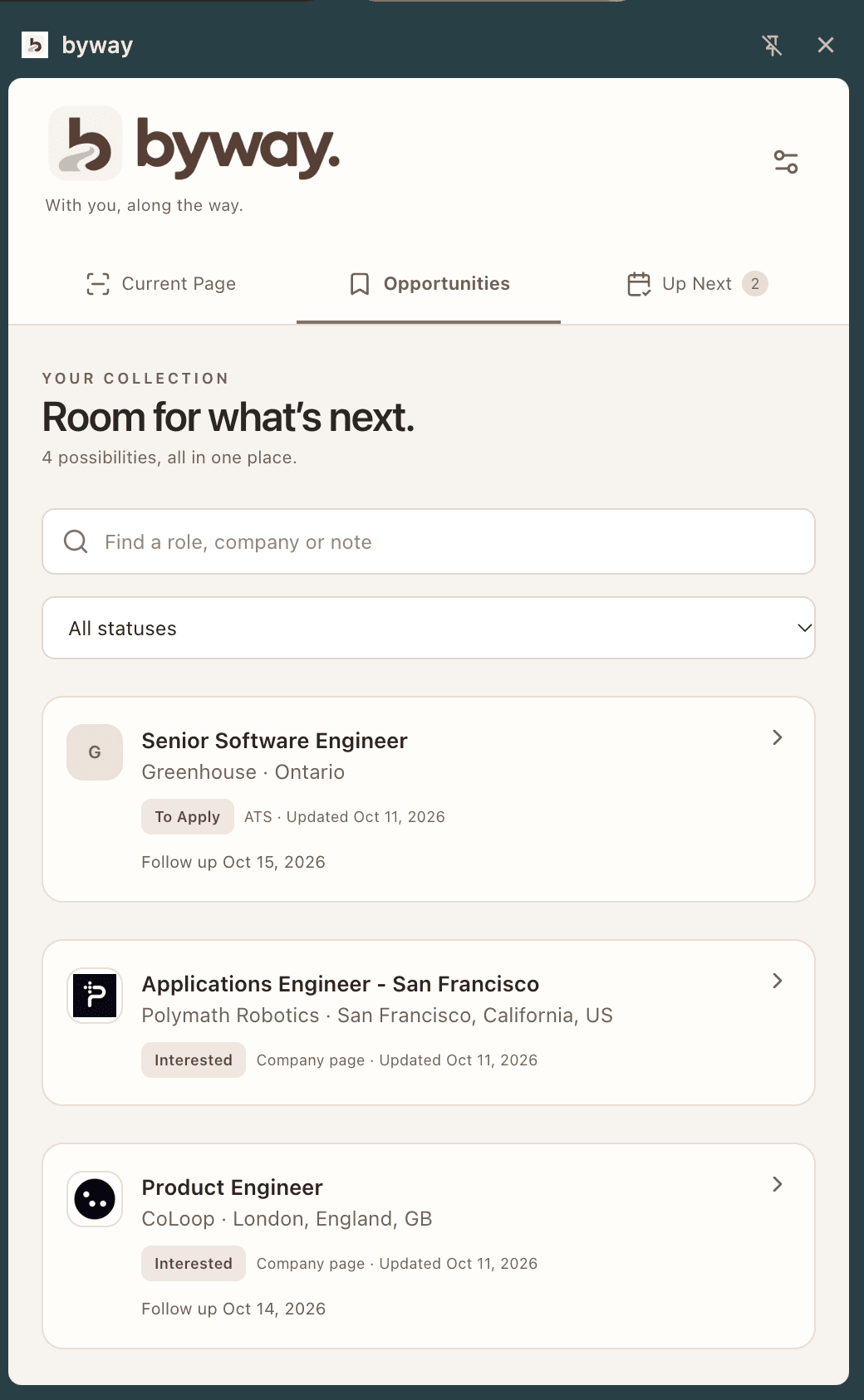Click the bookmark icon beside Opportunities

click(x=360, y=284)
